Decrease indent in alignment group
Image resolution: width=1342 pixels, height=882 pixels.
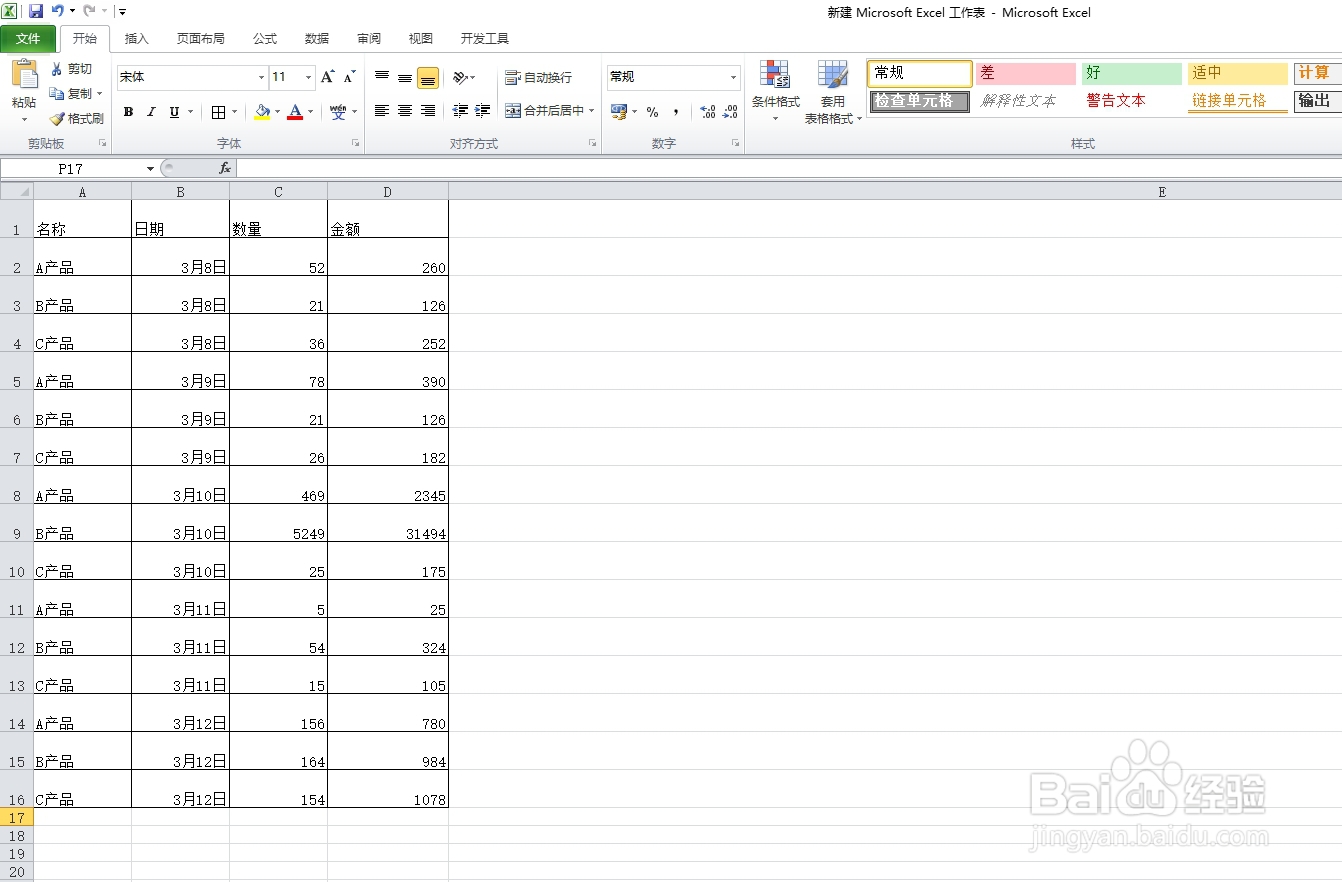coord(460,111)
